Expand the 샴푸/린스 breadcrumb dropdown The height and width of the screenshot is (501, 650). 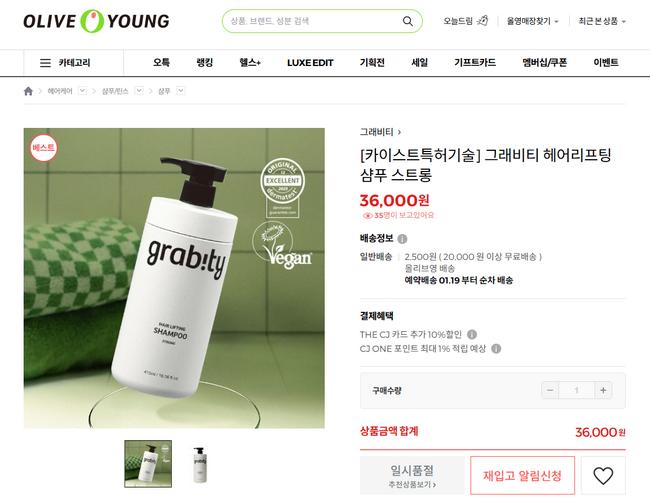point(139,91)
